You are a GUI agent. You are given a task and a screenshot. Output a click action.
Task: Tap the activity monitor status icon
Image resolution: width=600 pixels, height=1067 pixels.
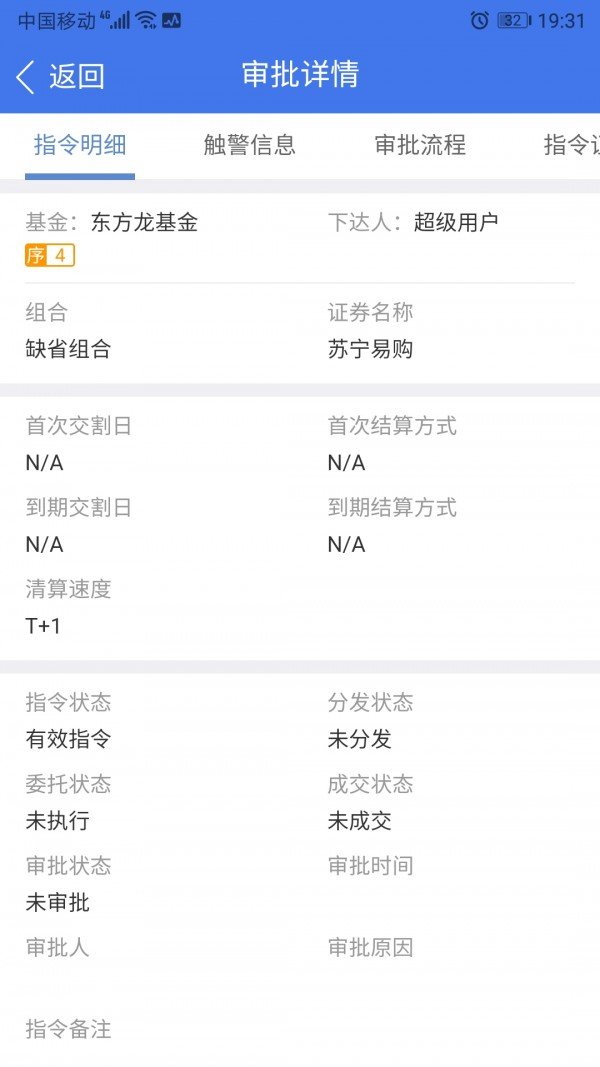point(171,20)
